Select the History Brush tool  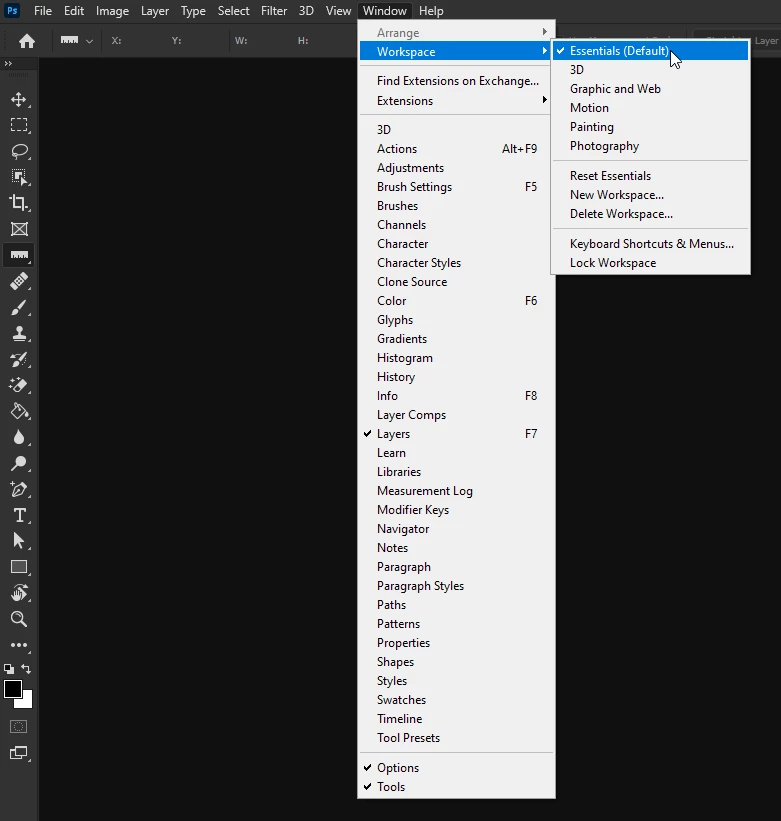coord(19,359)
